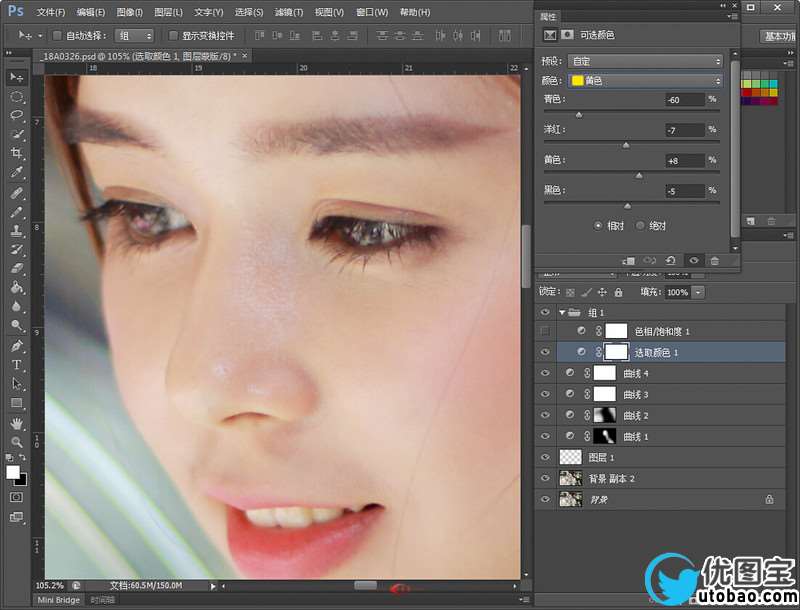Open the Colors (颜色) yellow dropdown

(645, 81)
